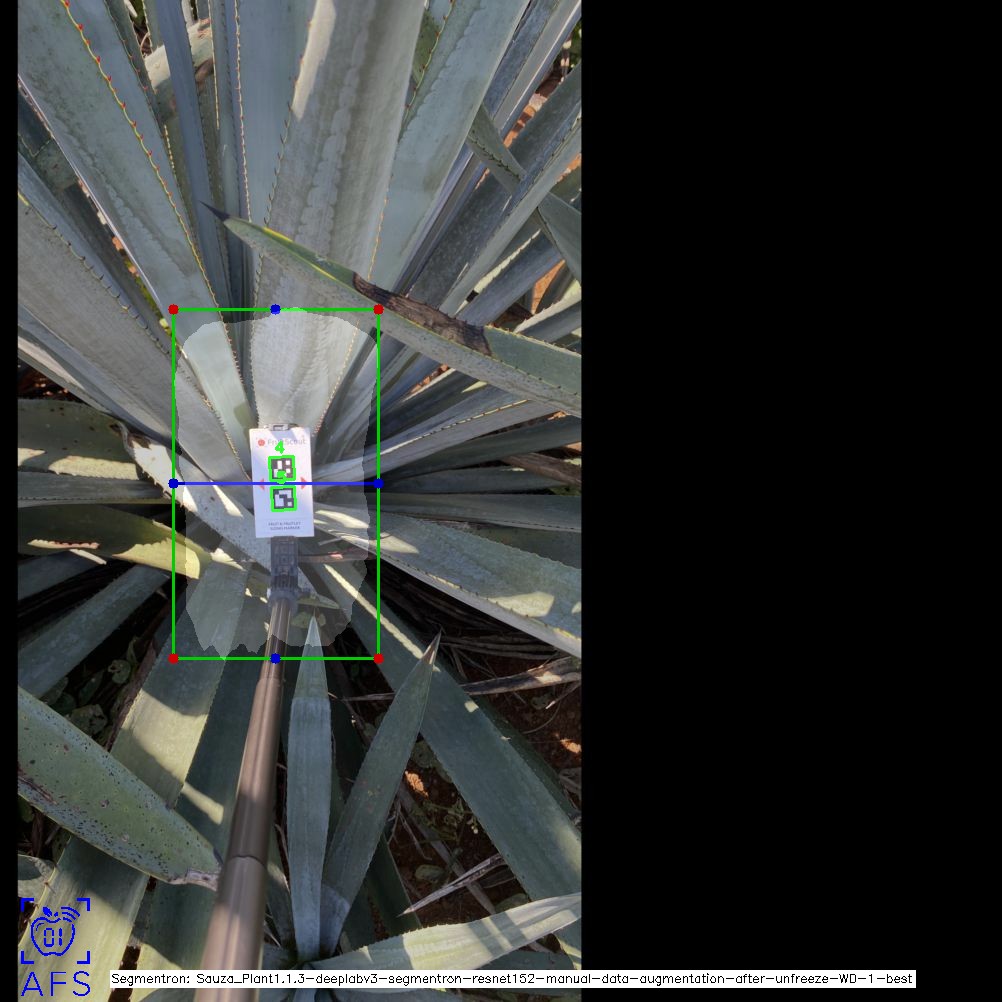Select the top edge blue midpoint handle

coord(276,310)
